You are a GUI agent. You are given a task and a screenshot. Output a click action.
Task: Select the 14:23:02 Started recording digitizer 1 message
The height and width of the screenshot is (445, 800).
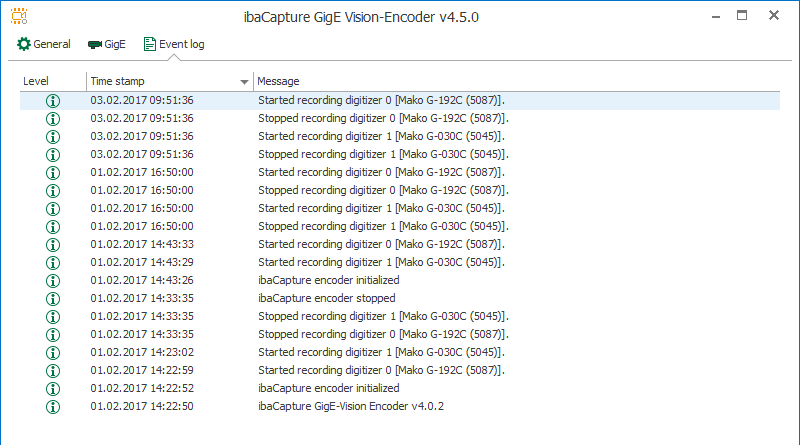pyautogui.click(x=381, y=352)
